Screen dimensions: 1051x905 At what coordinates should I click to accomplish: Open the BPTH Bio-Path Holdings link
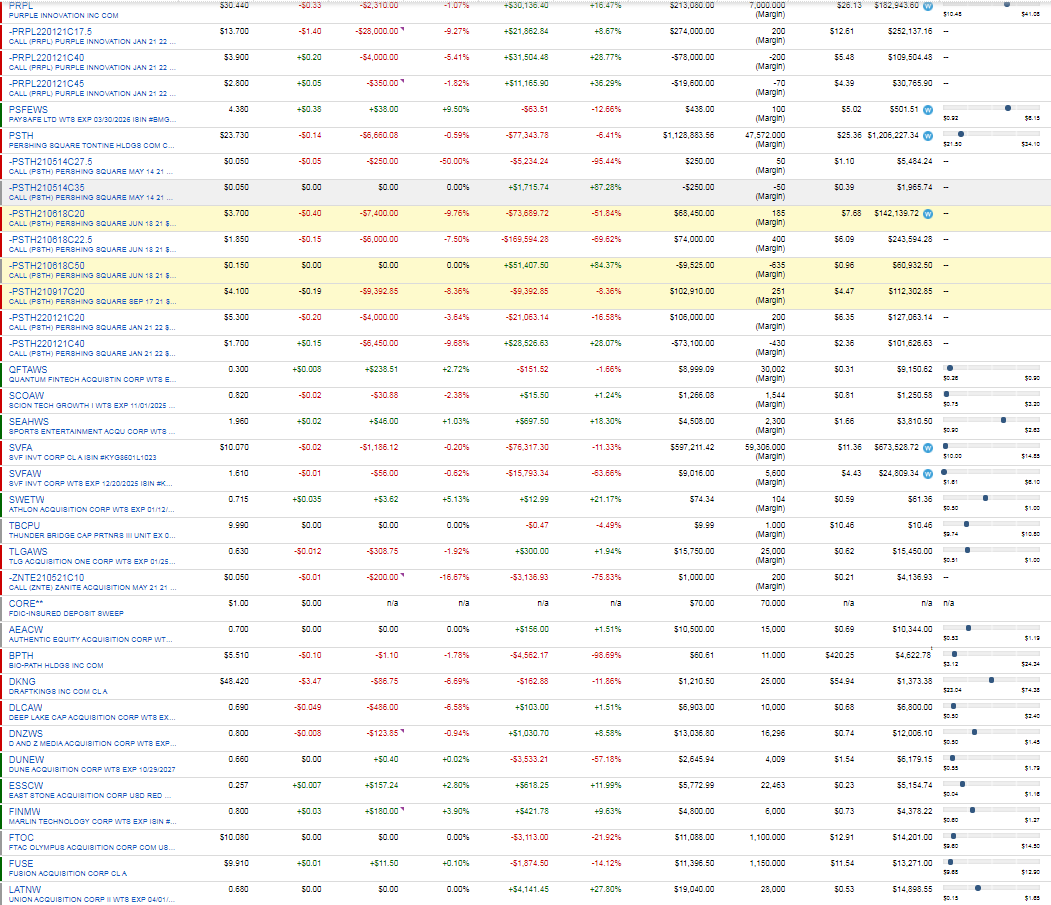[21, 656]
